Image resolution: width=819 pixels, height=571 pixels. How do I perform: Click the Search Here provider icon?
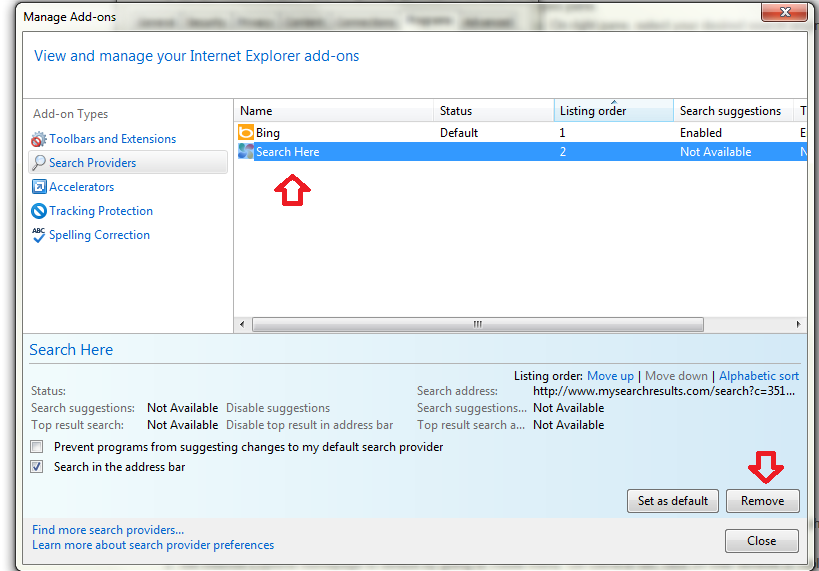(x=245, y=152)
